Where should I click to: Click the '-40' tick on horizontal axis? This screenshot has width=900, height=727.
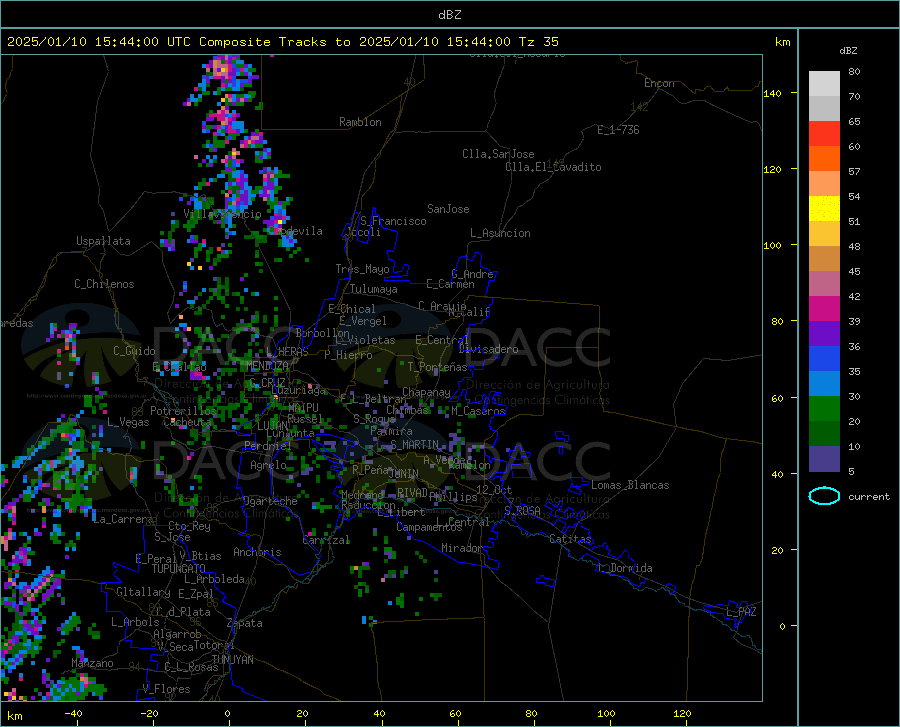tap(73, 713)
